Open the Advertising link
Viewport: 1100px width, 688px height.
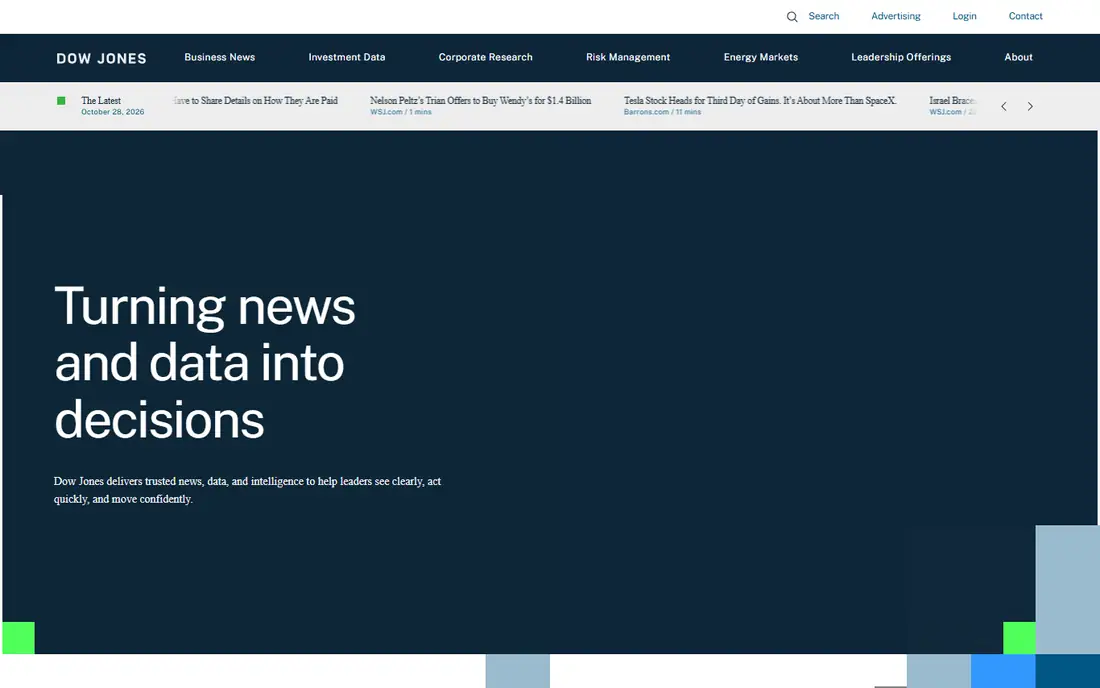pos(896,16)
